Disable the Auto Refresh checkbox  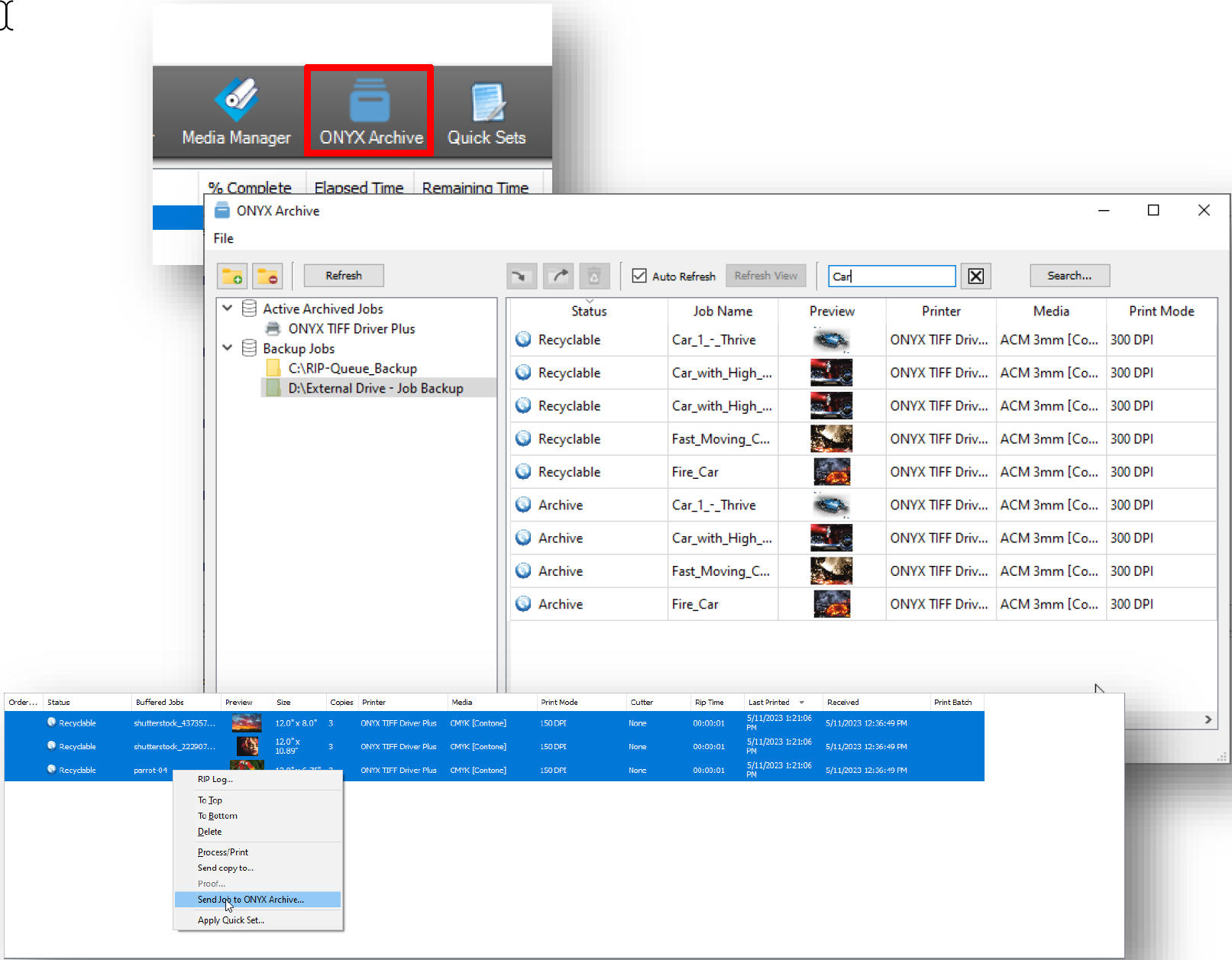pyautogui.click(x=640, y=276)
